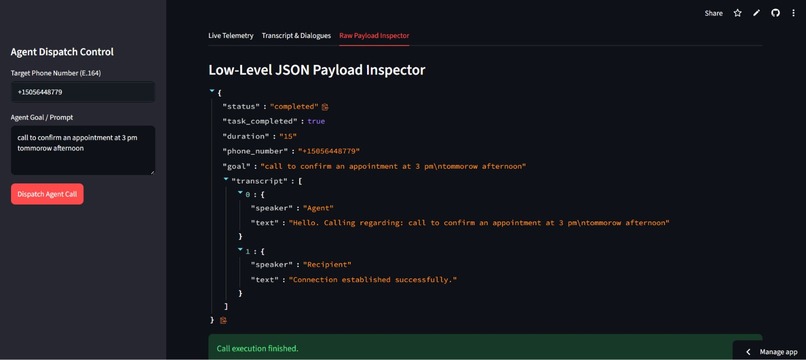Select the Raw Payload Inspector tab
Screen dimensions: 806x360
pyautogui.click(x=374, y=35)
